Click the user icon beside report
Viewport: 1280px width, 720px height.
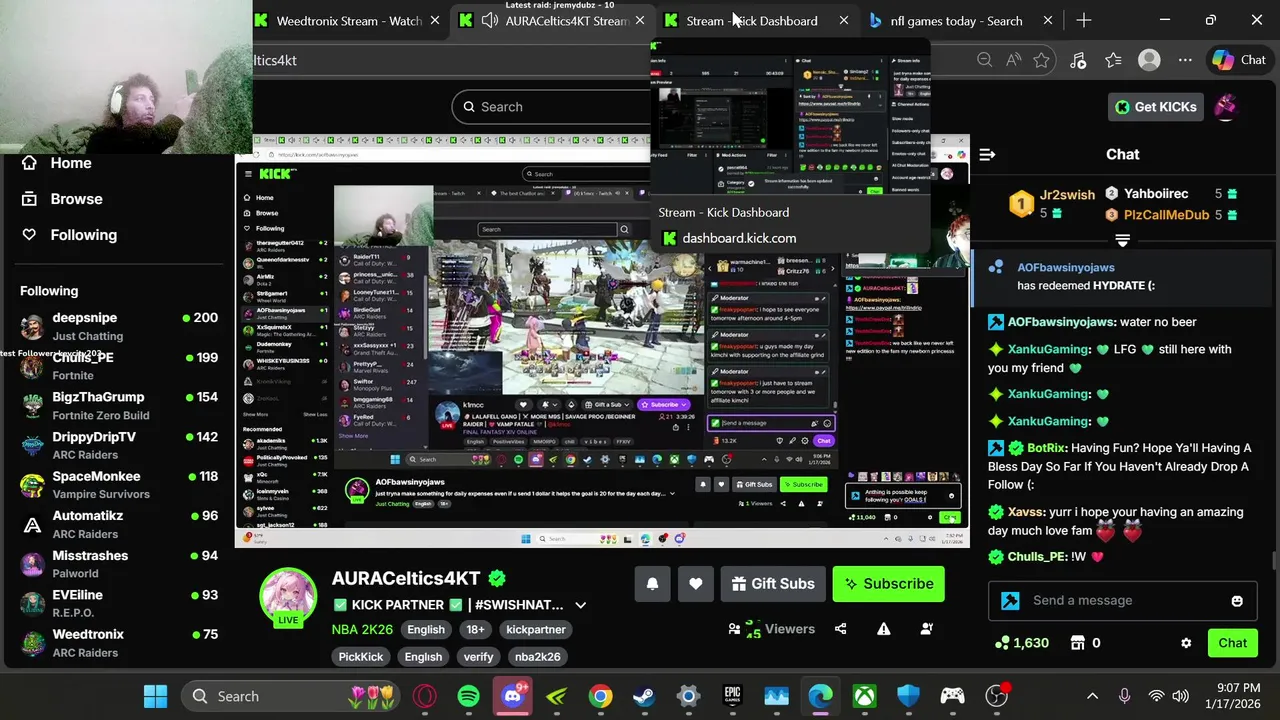point(926,629)
